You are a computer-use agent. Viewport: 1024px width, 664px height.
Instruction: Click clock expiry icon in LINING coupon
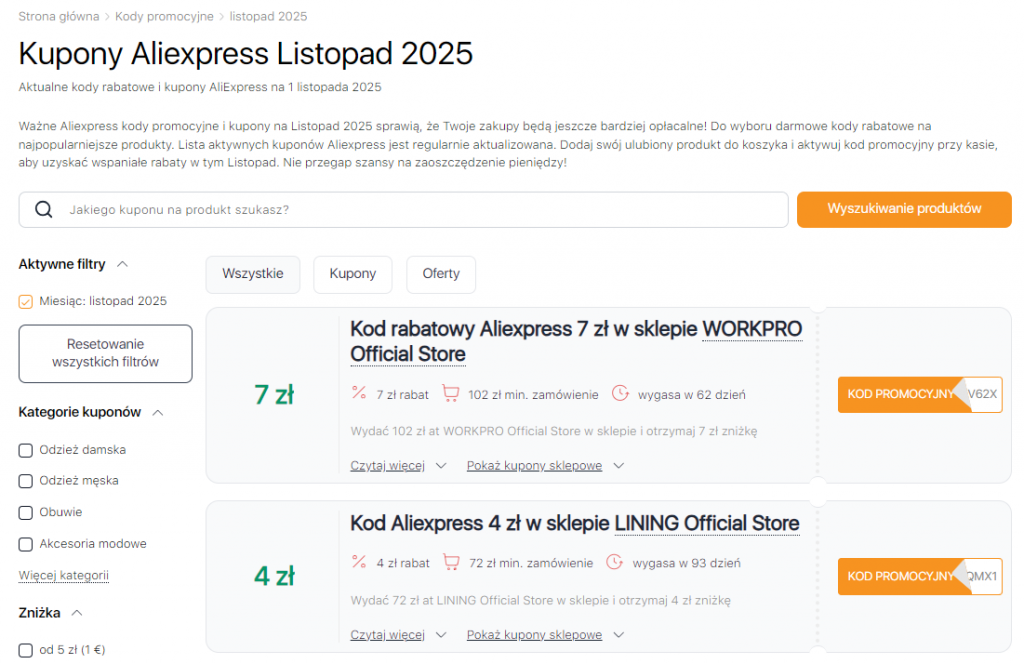614,562
